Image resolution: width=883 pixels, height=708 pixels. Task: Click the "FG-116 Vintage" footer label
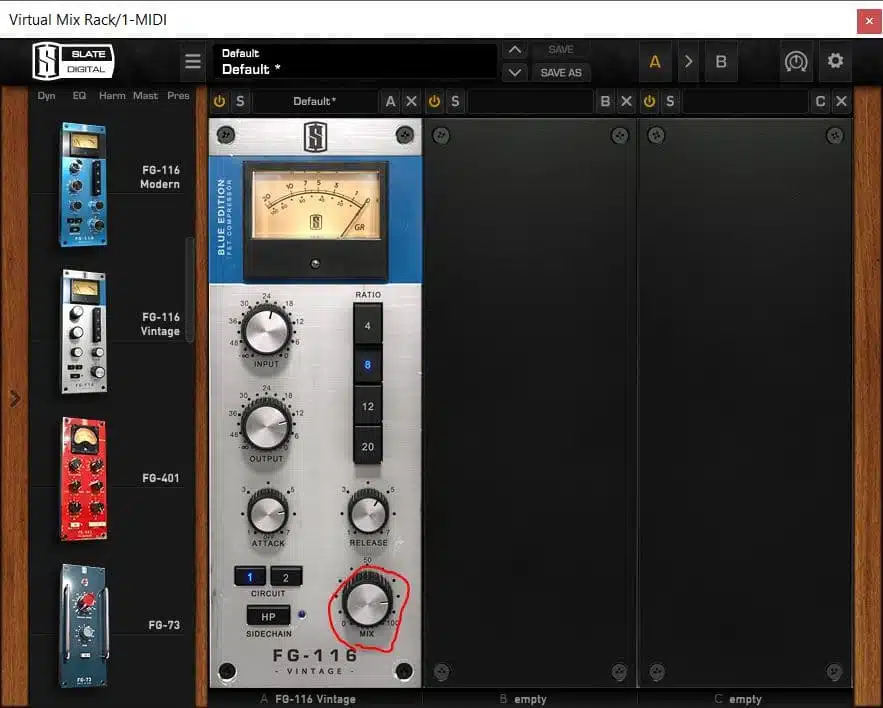click(315, 699)
